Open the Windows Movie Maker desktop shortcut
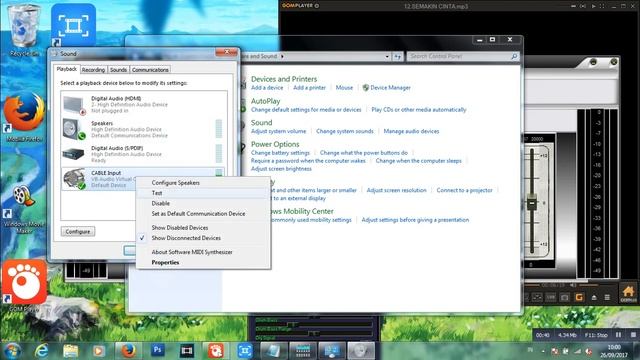Viewport: 640px width, 360px height. tap(24, 208)
